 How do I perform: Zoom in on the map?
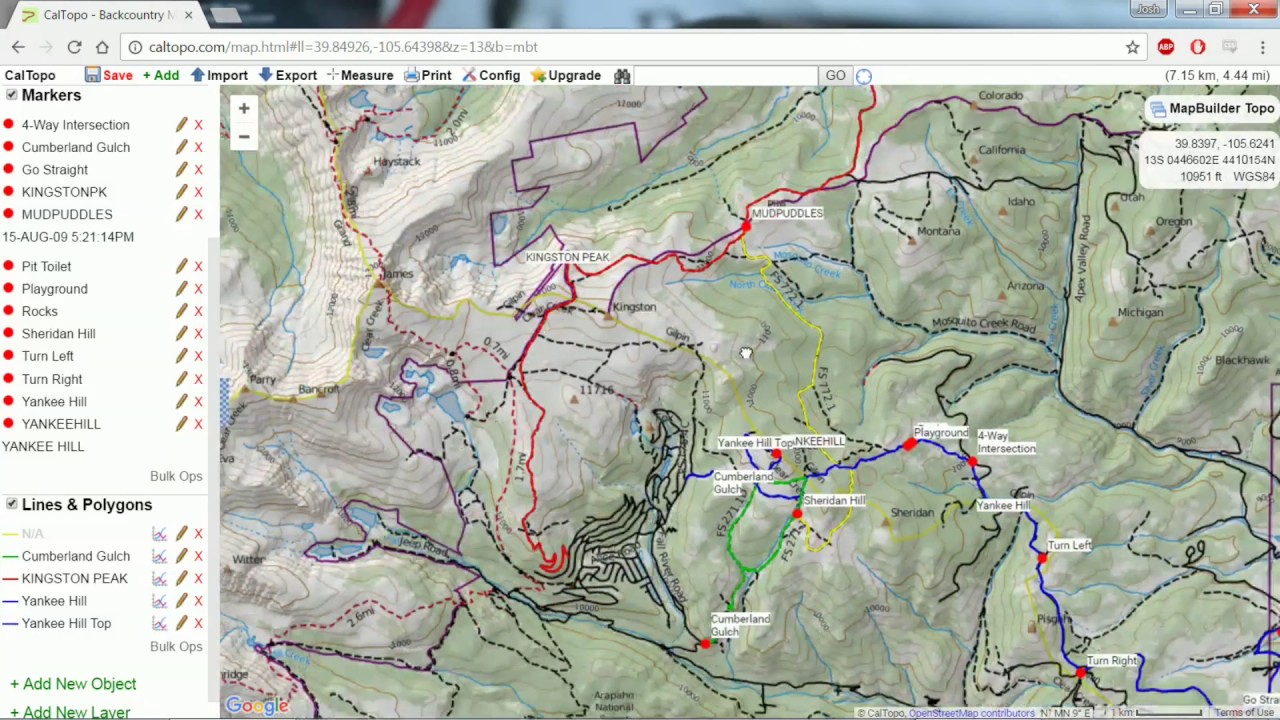tap(243, 108)
